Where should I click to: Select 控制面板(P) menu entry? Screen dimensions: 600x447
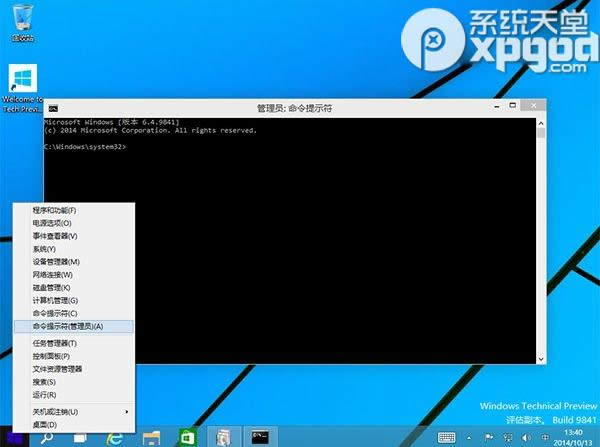51,356
